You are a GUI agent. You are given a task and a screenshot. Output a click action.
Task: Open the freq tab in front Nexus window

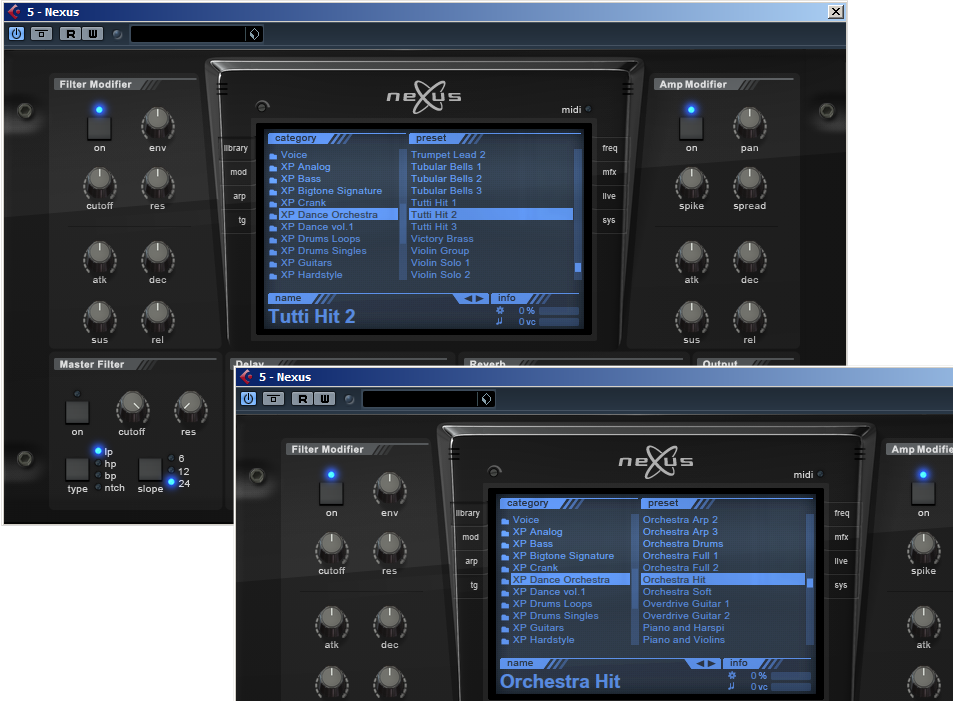842,513
